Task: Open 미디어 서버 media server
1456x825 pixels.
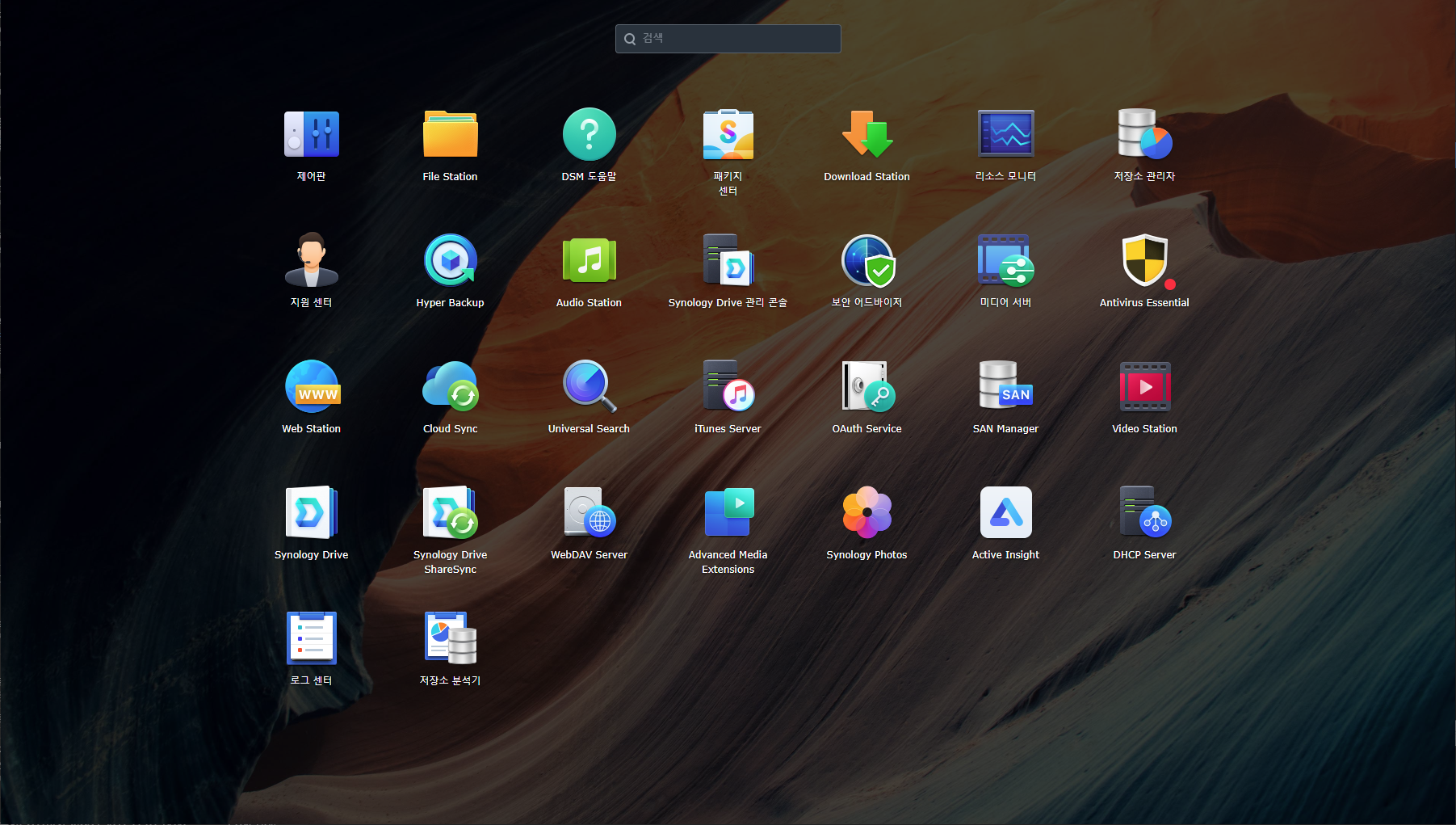Action: pyautogui.click(x=1006, y=260)
